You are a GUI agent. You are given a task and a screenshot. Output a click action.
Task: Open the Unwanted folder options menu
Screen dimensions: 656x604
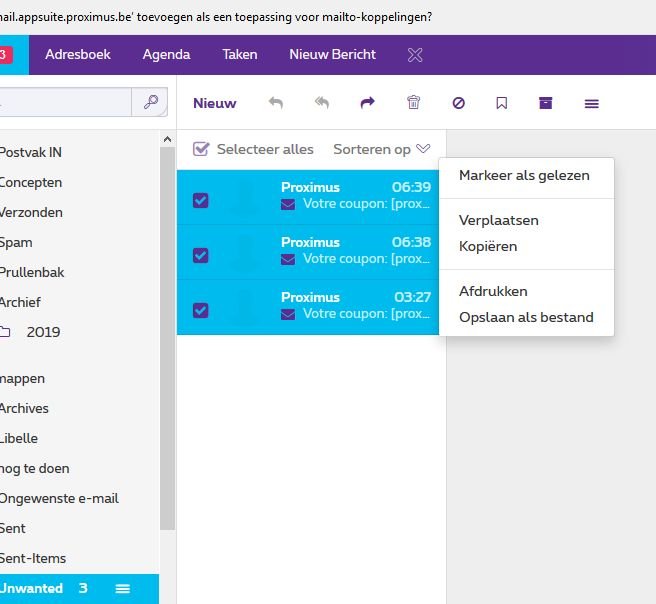(x=123, y=589)
